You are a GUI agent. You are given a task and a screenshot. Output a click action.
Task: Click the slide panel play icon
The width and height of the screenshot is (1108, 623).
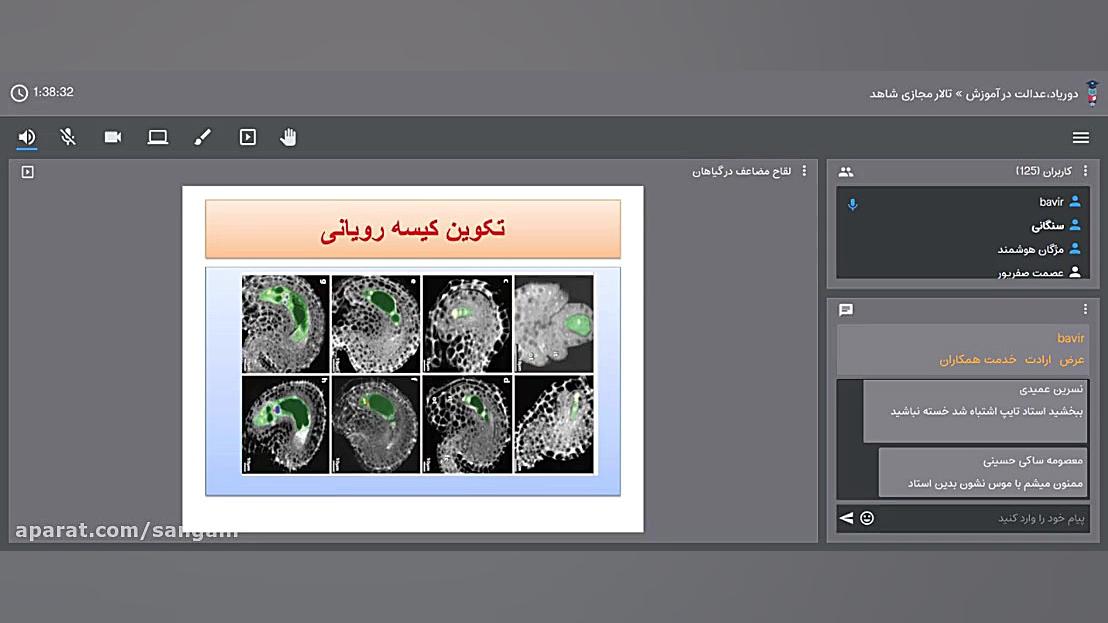coord(28,172)
